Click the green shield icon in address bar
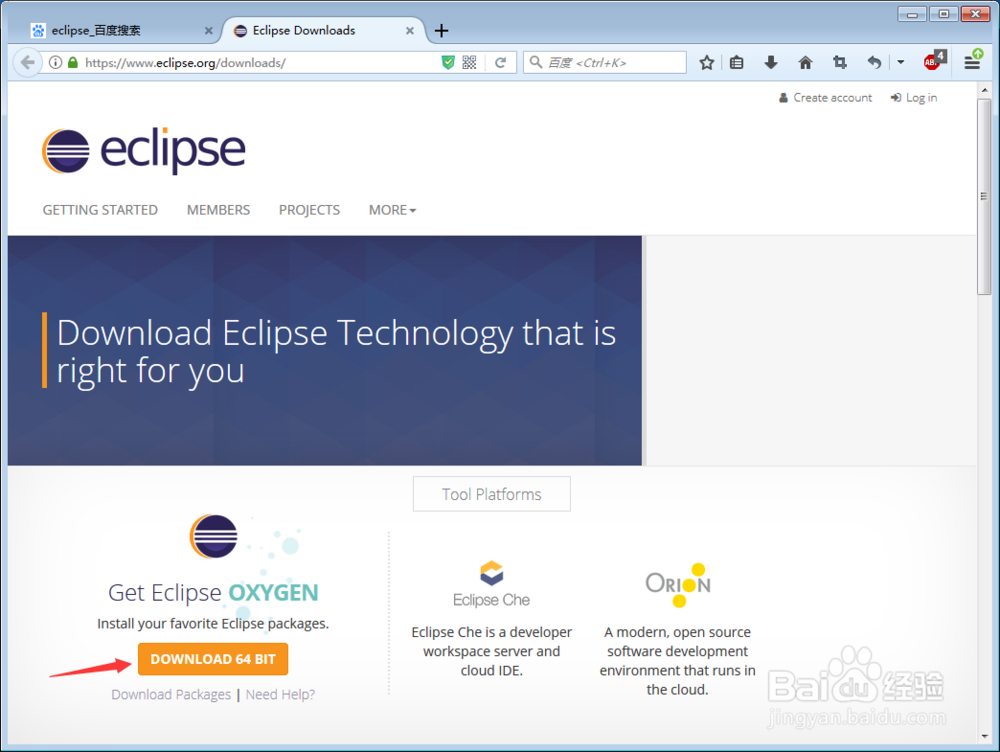This screenshot has height=752, width=1000. pyautogui.click(x=448, y=63)
